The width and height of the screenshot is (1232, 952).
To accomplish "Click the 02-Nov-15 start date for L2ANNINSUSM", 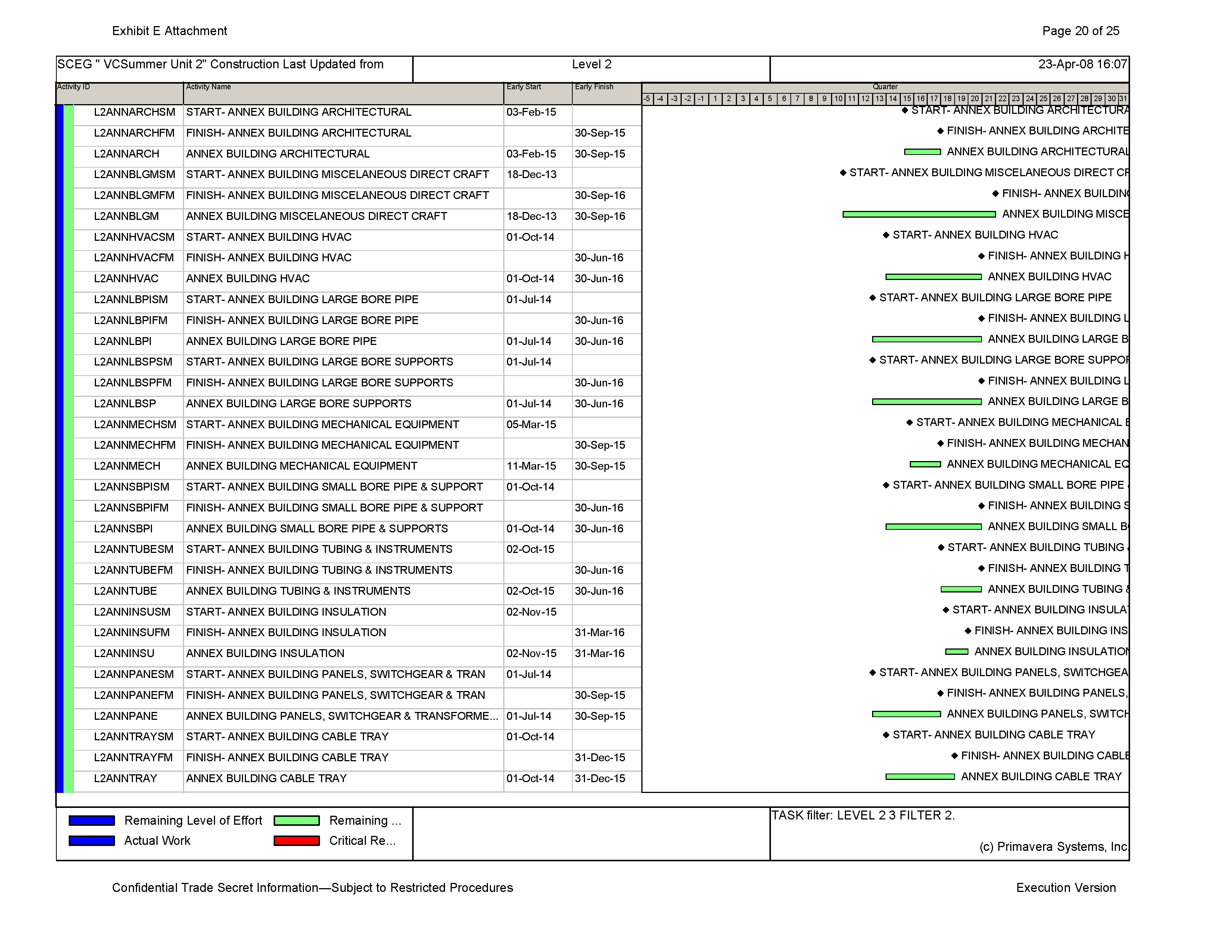I will point(531,612).
